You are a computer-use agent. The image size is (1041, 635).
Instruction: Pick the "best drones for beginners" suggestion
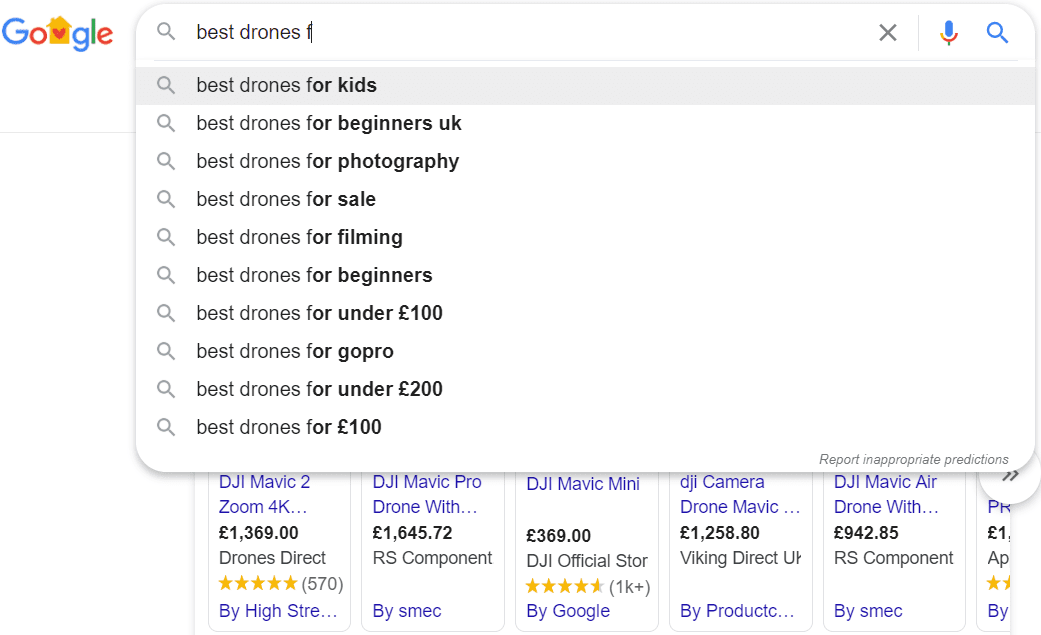point(585,275)
